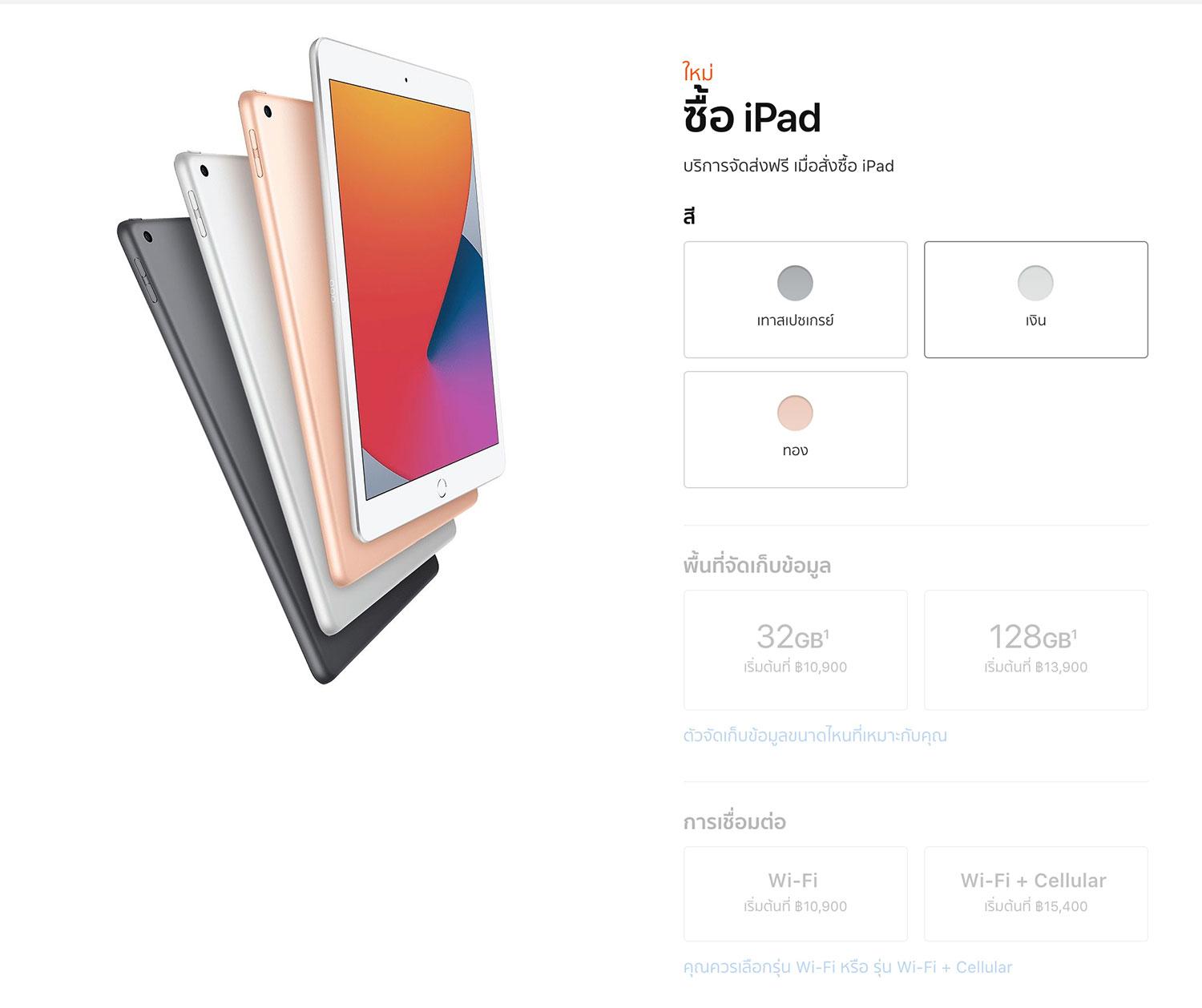Image resolution: width=1202 pixels, height=1008 pixels.
Task: Select the Wi-Fi connectivity option
Action: [x=796, y=893]
